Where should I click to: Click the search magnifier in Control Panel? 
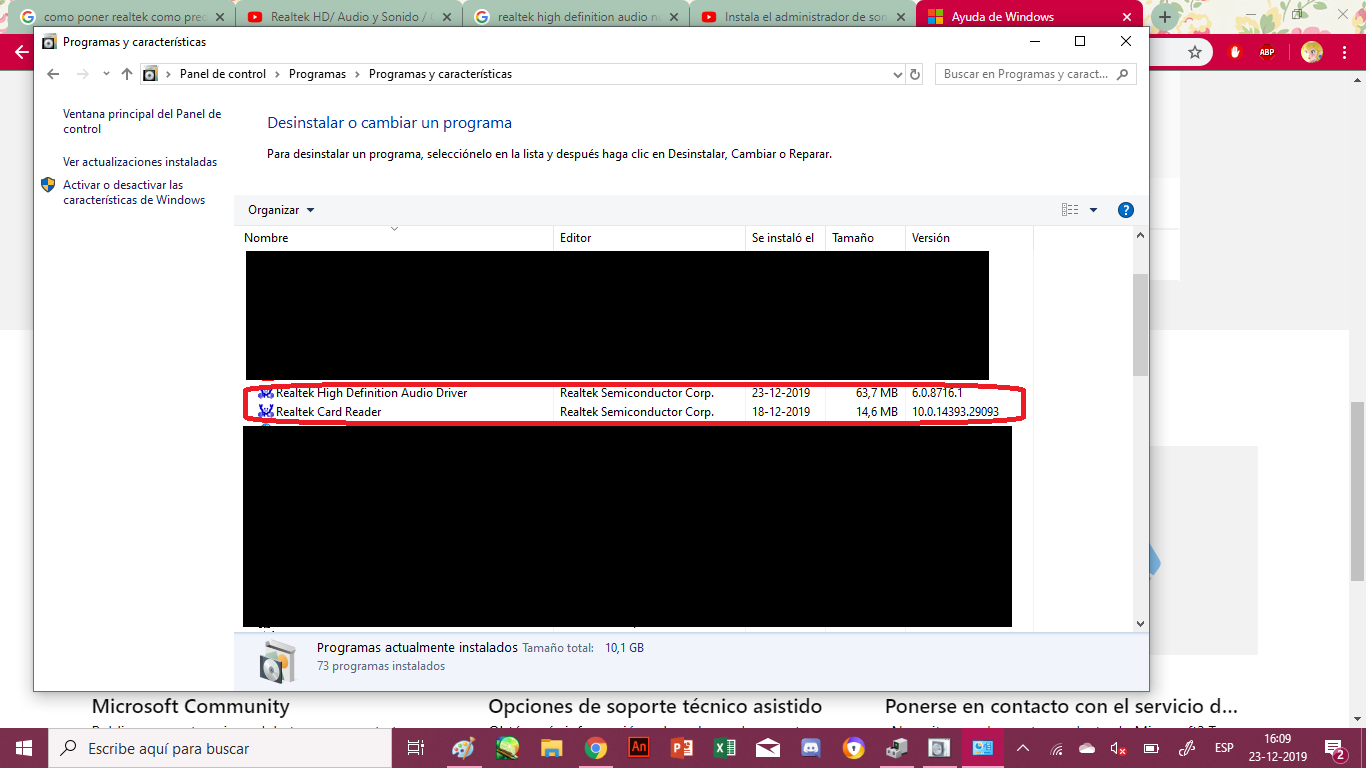pos(1123,74)
